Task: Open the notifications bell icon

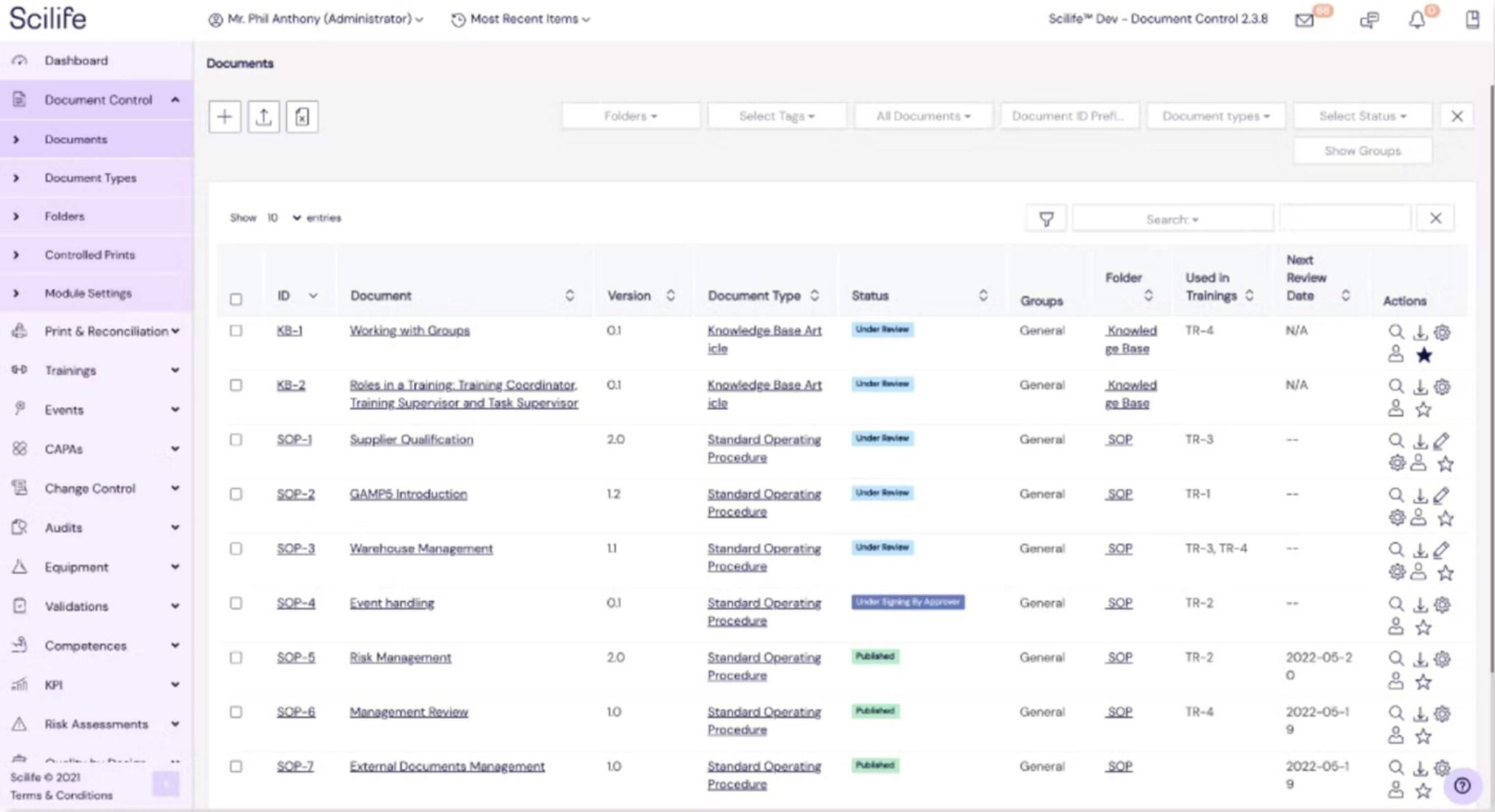Action: 1418,19
